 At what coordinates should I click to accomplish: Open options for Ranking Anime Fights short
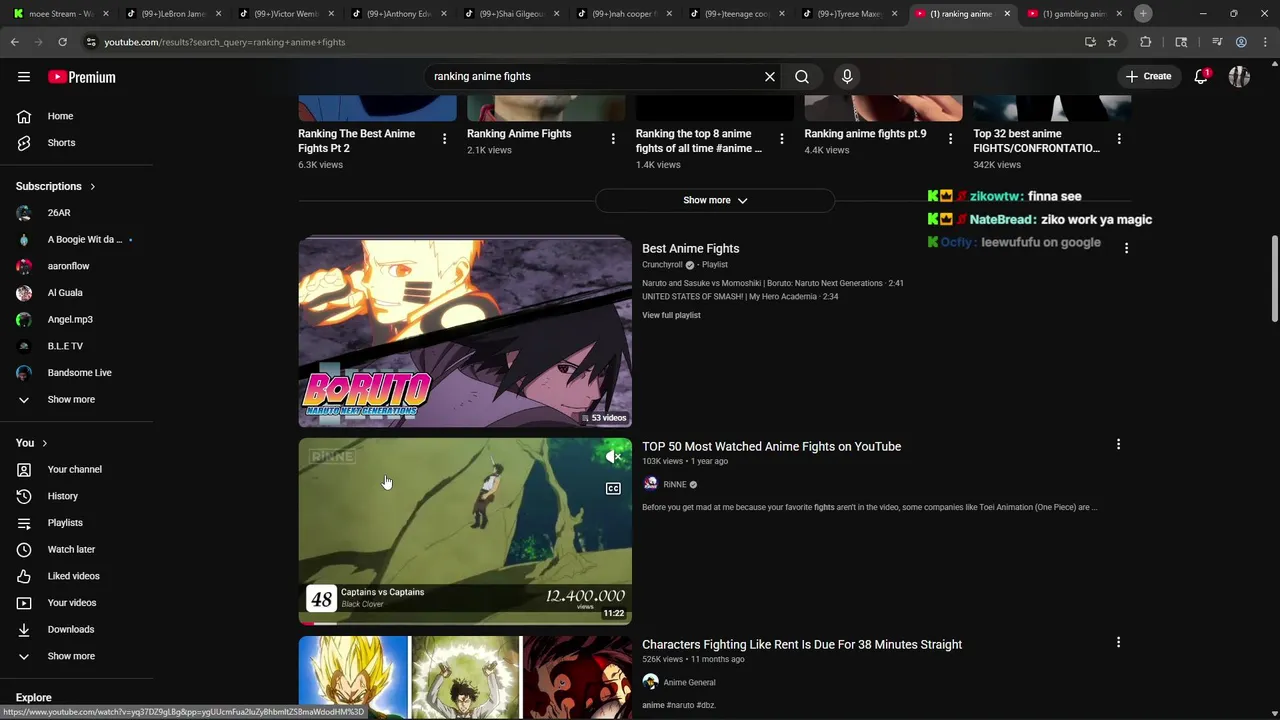point(613,139)
